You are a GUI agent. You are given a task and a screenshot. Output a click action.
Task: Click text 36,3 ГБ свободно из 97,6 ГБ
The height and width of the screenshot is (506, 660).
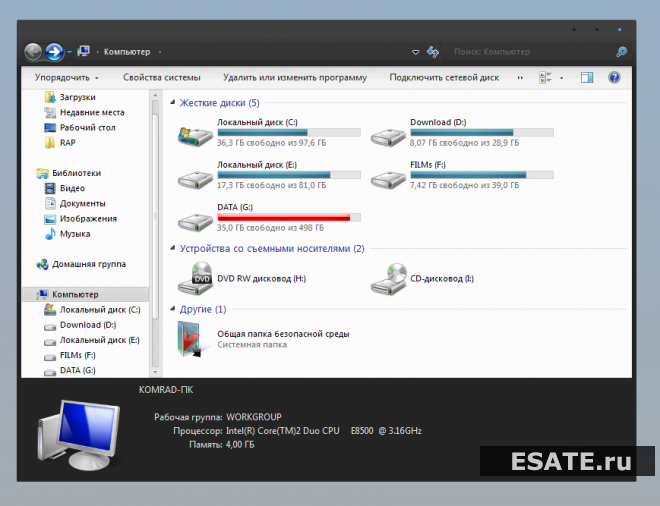click(x=271, y=143)
